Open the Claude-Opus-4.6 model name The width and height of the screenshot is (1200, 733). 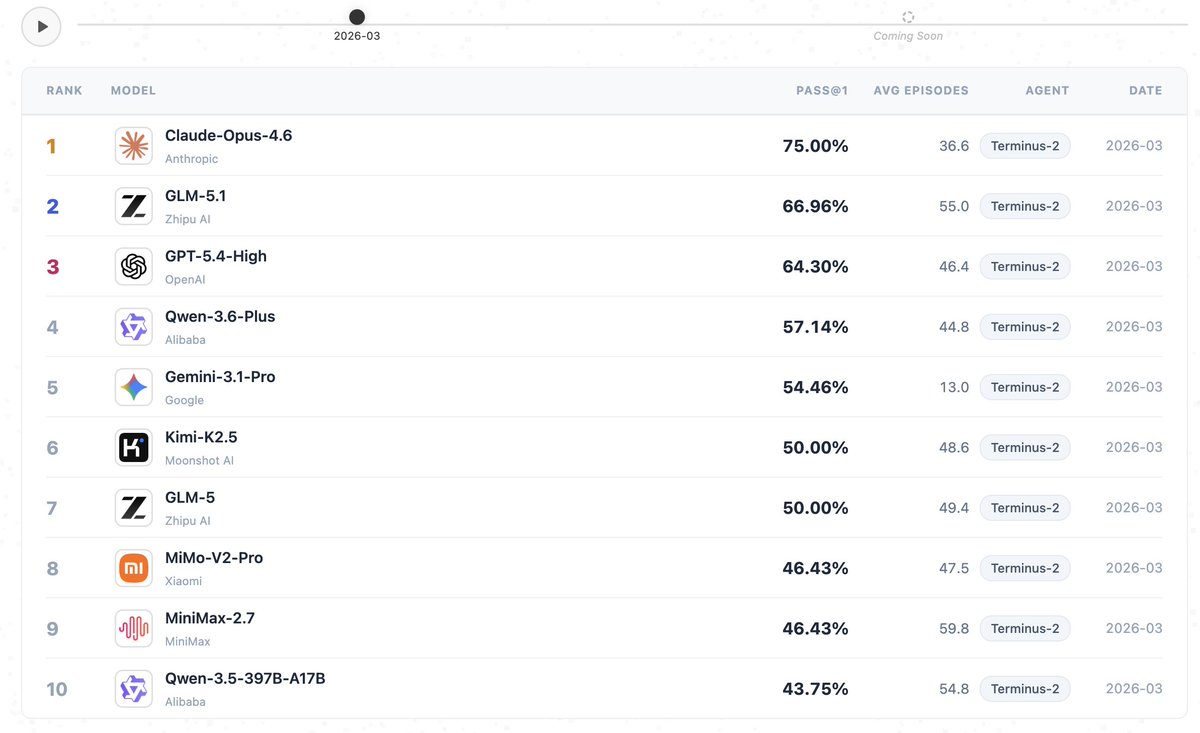[x=228, y=136]
